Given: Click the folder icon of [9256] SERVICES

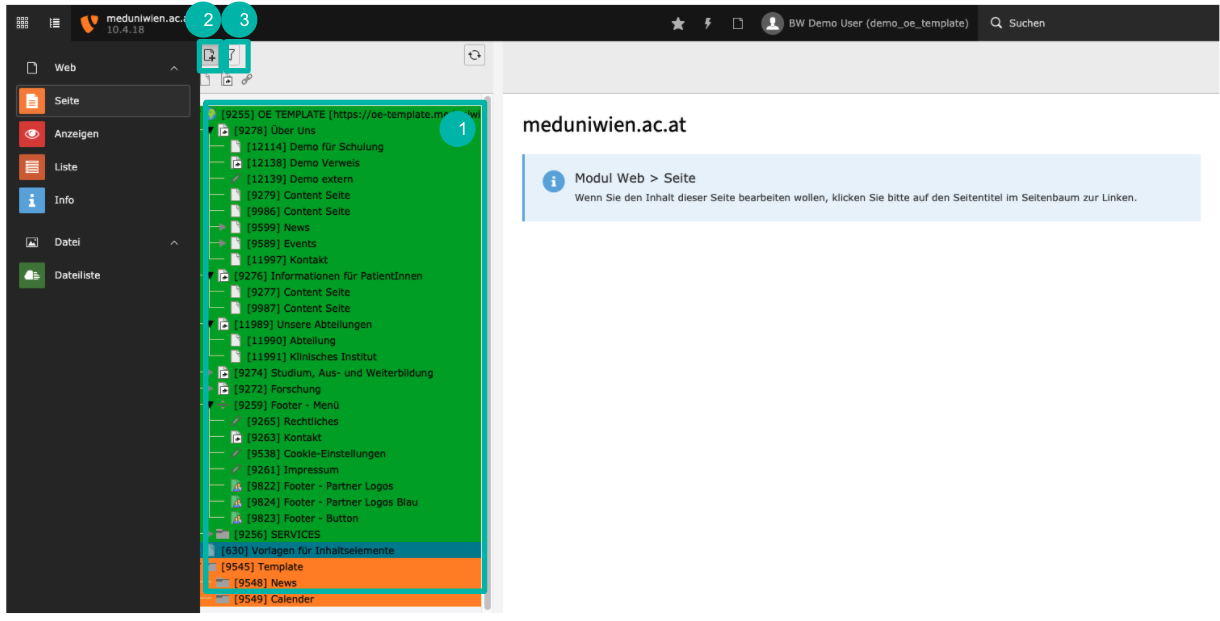Looking at the screenshot, I should pyautogui.click(x=223, y=535).
